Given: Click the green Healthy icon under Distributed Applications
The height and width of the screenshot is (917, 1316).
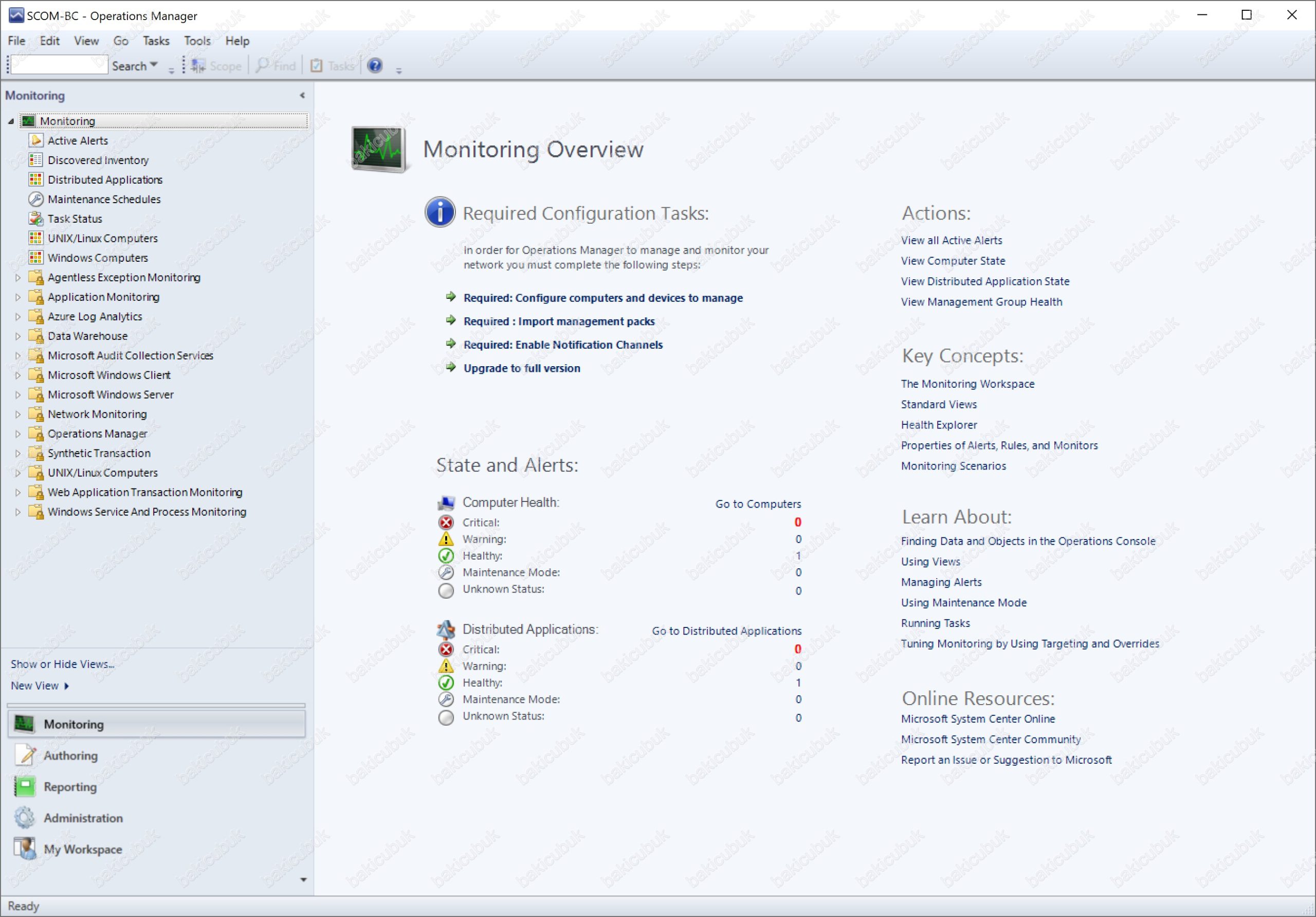Looking at the screenshot, I should tap(446, 682).
